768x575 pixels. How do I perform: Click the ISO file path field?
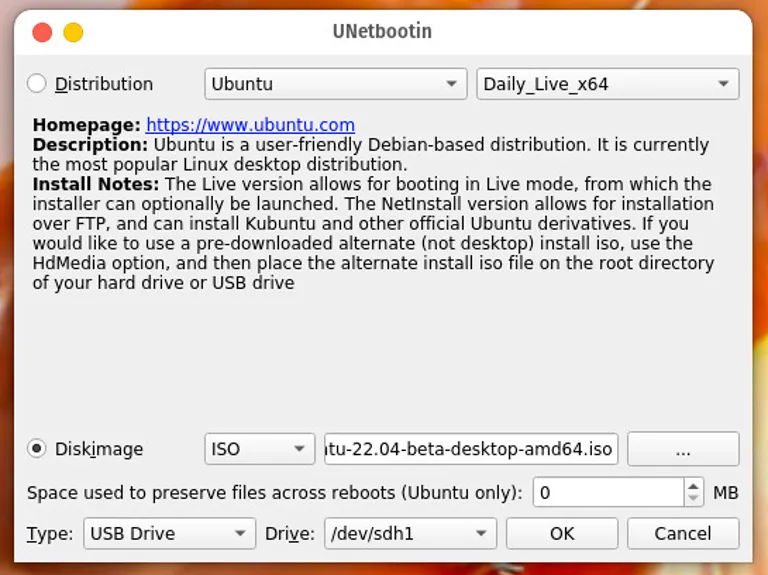pyautogui.click(x=471, y=449)
